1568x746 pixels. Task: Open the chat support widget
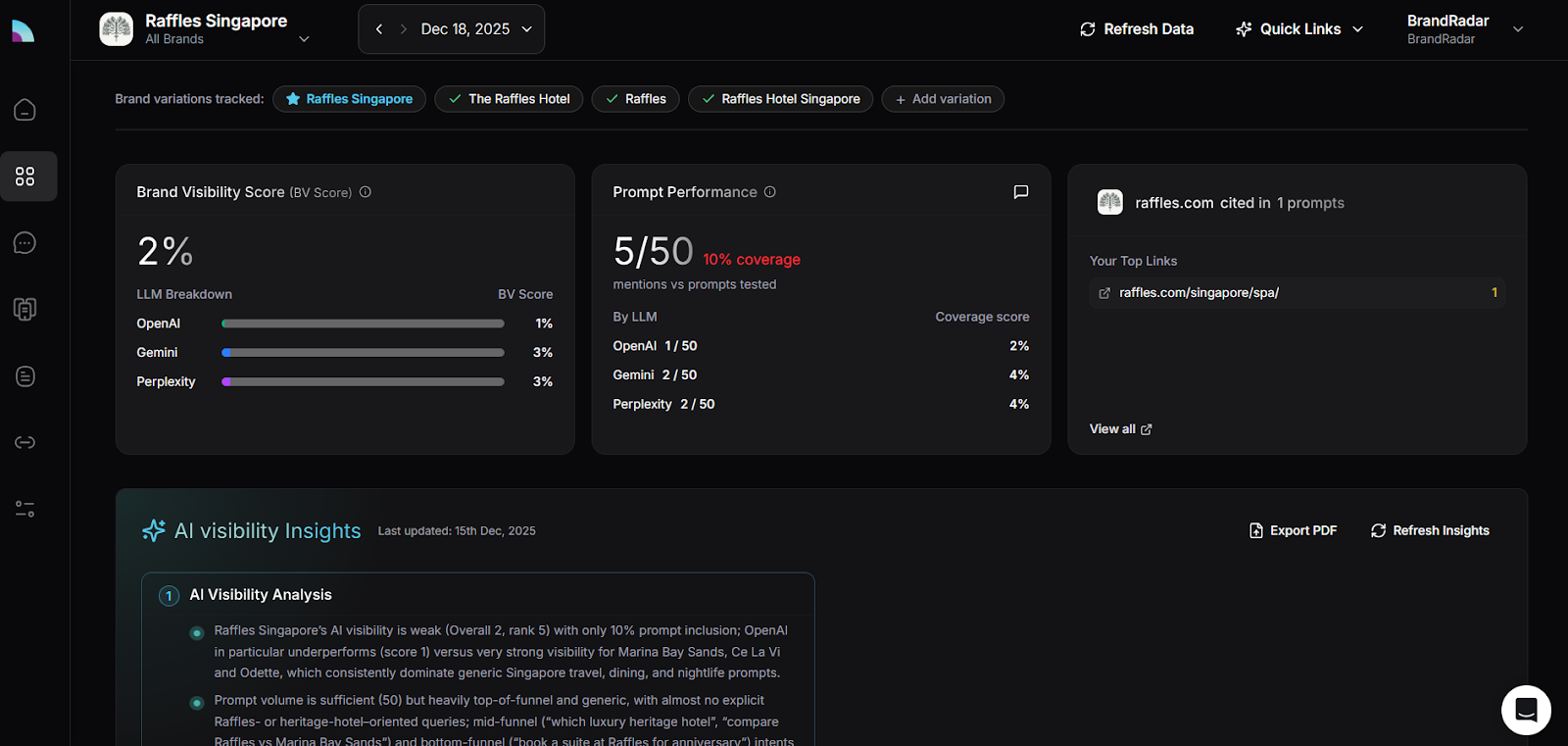(1526, 710)
